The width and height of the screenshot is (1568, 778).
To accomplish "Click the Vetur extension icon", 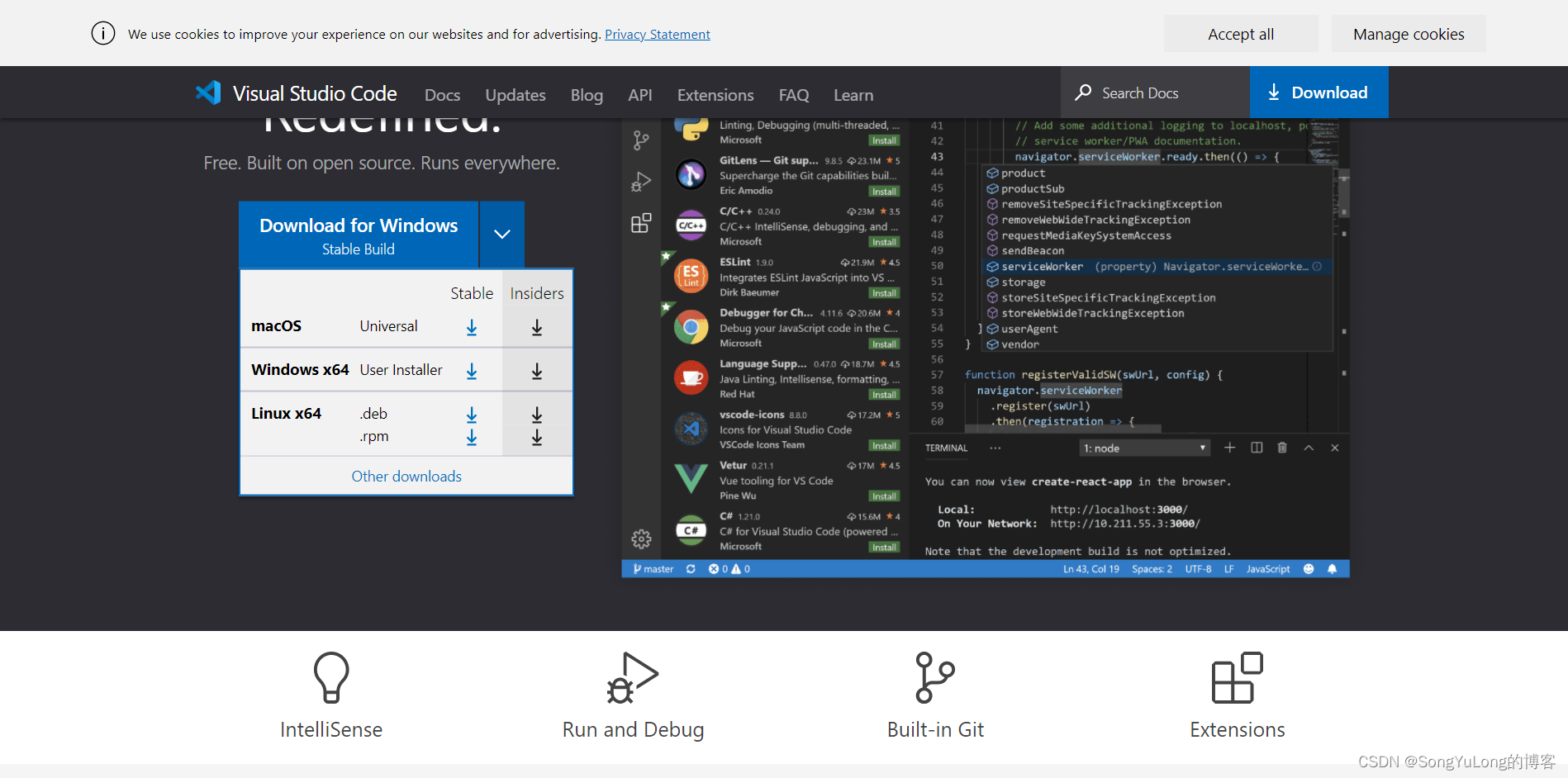I will click(x=691, y=479).
